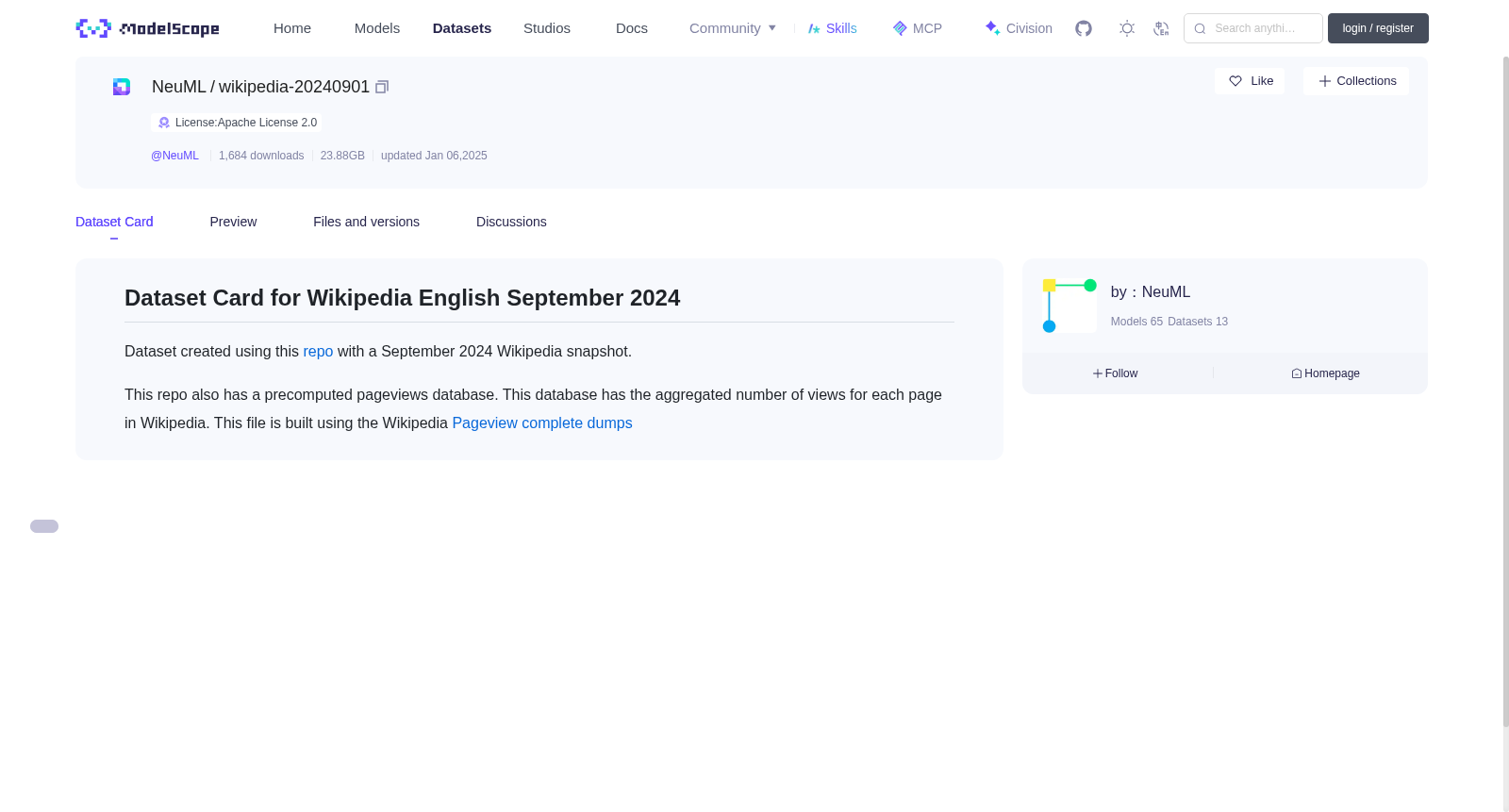Go to the Home menu item

[x=292, y=28]
